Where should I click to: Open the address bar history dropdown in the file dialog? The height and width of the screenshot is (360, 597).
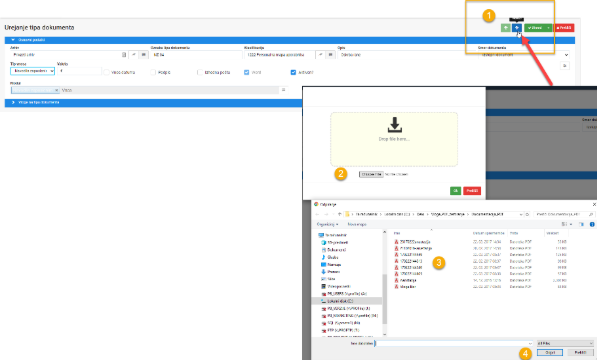coord(521,214)
